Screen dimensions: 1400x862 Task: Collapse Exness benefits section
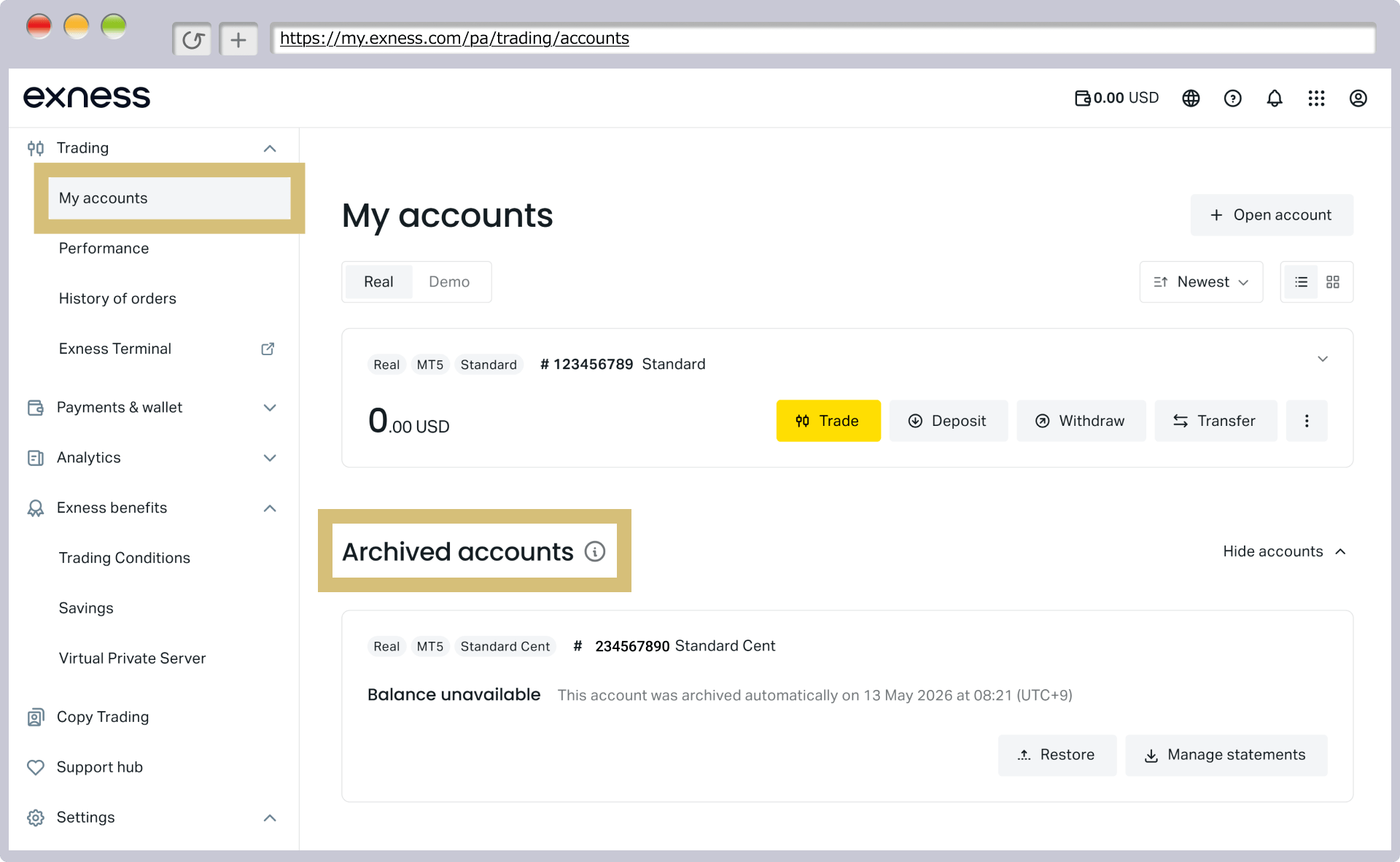pos(270,508)
